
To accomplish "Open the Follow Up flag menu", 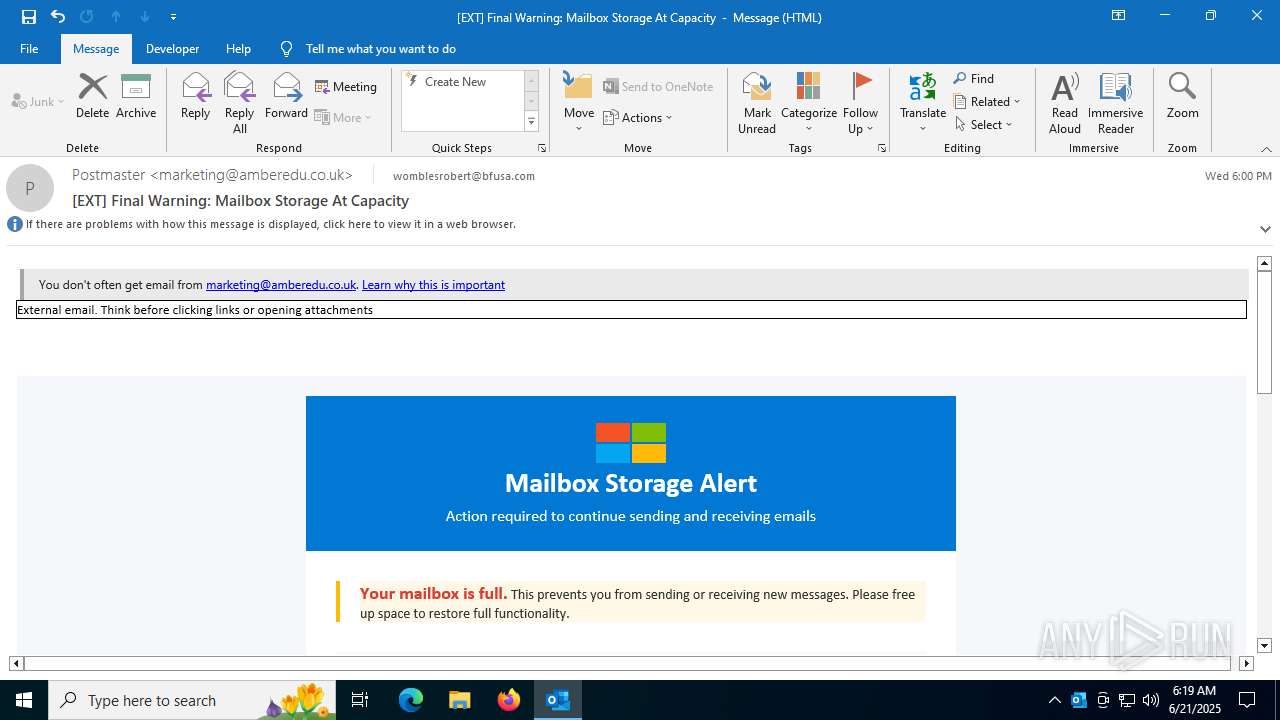I will (x=860, y=103).
